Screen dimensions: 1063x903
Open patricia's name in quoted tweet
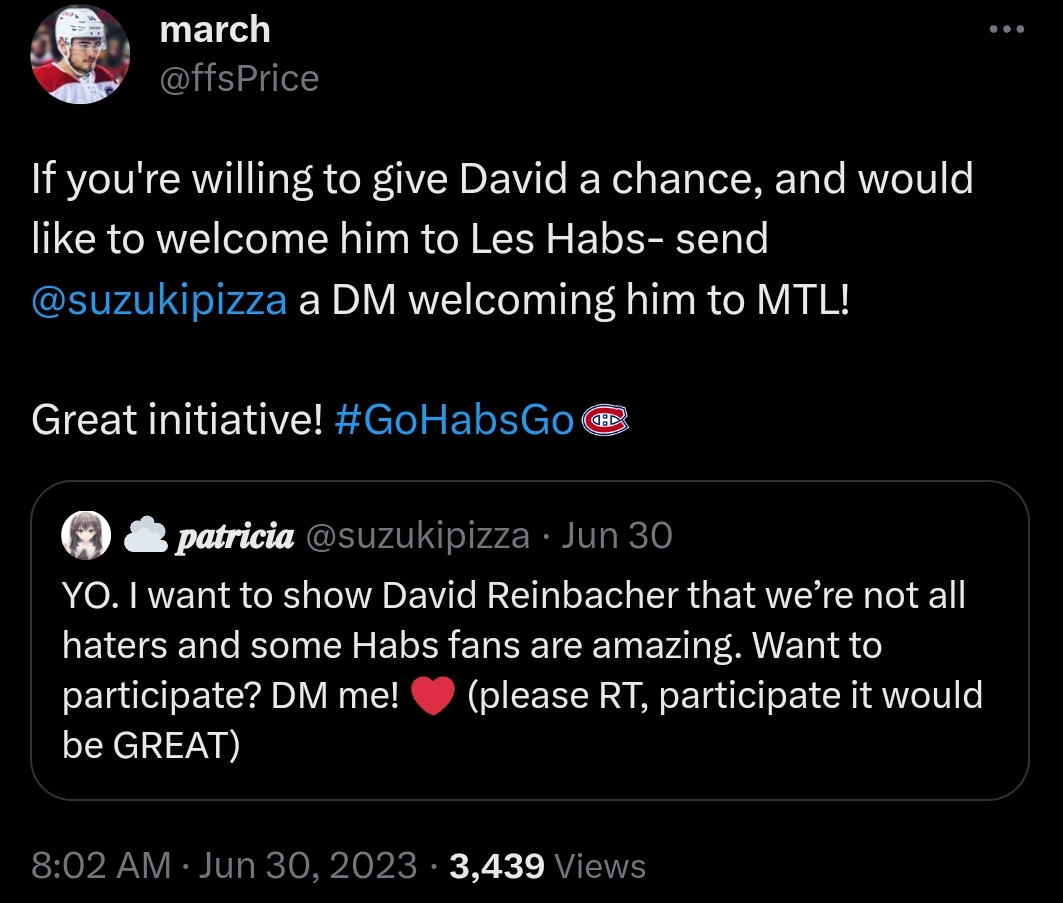click(234, 537)
